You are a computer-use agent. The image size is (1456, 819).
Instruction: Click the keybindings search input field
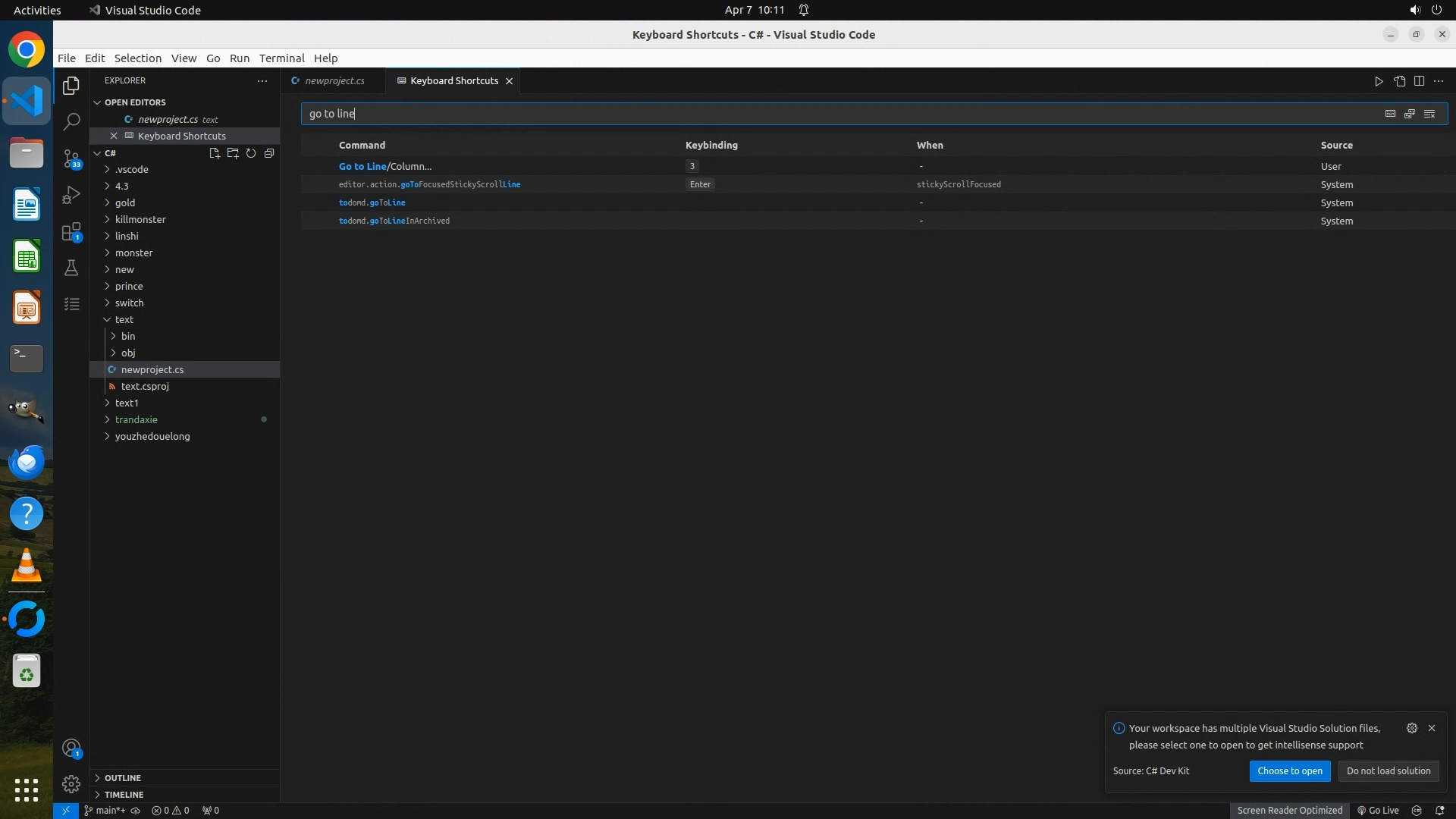(x=834, y=114)
